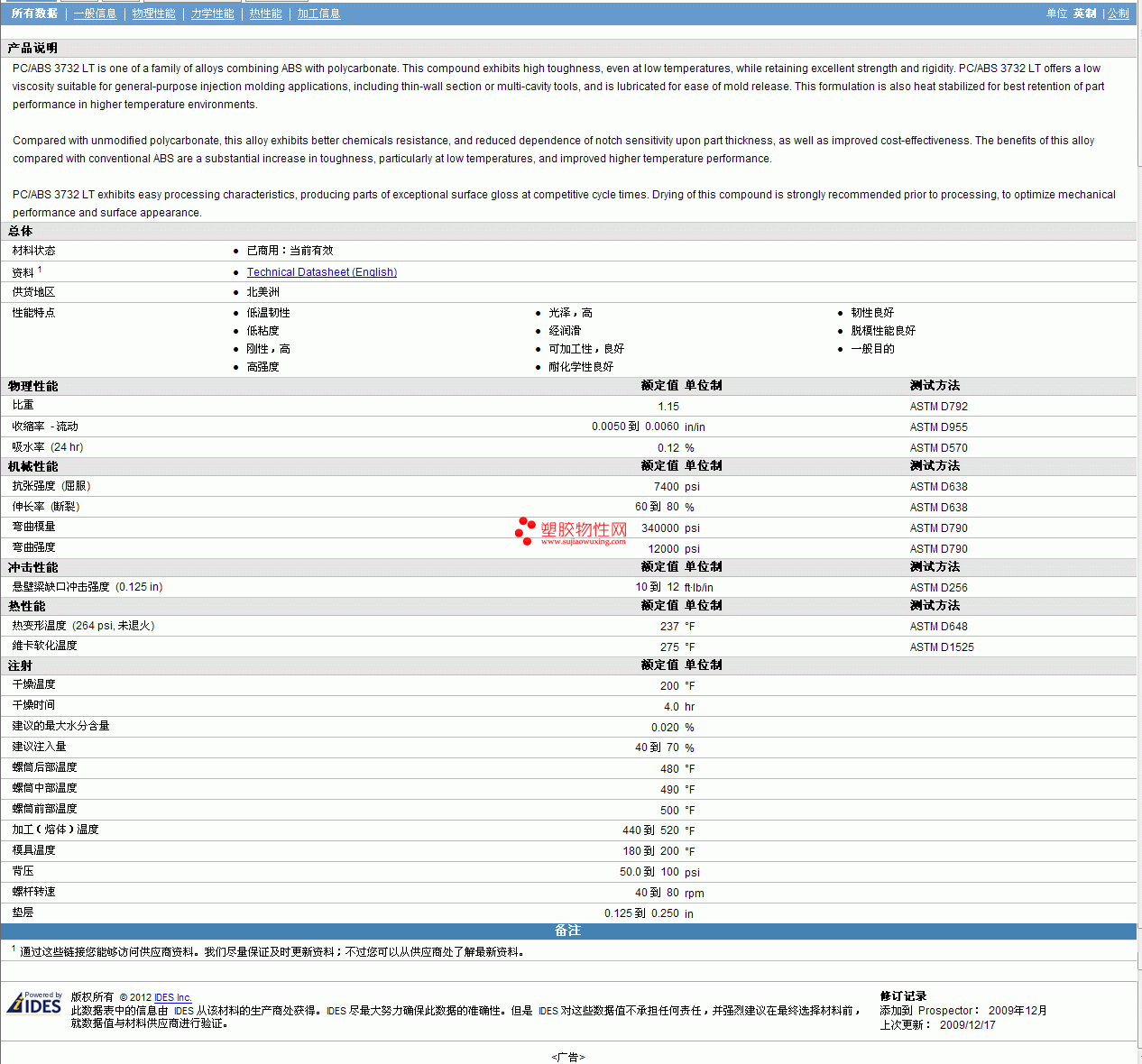This screenshot has height=1064, width=1142.
Task: Open the Technical Datasheet (English) link
Action: (x=322, y=272)
